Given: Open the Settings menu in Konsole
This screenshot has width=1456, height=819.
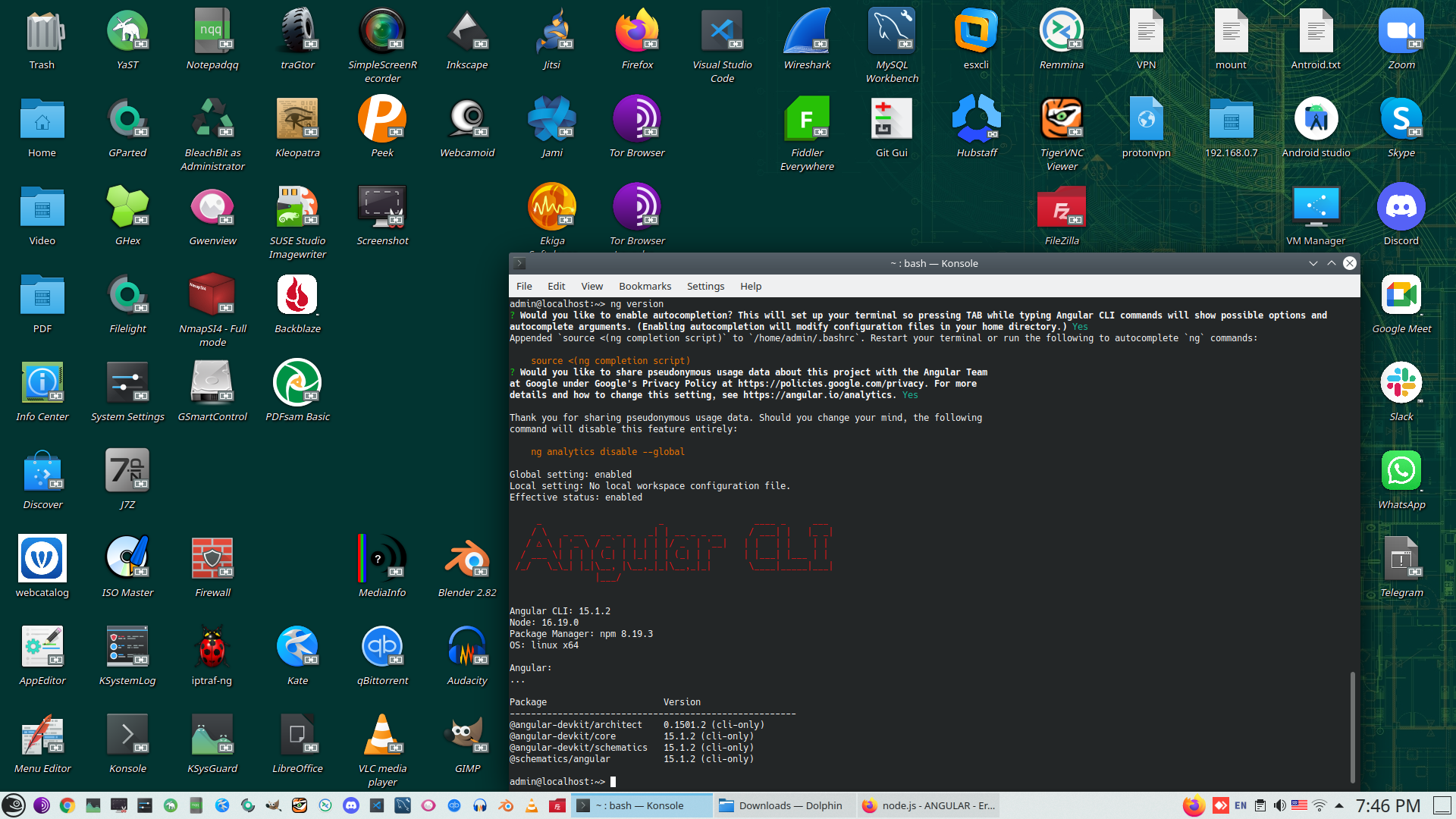Looking at the screenshot, I should tap(705, 286).
